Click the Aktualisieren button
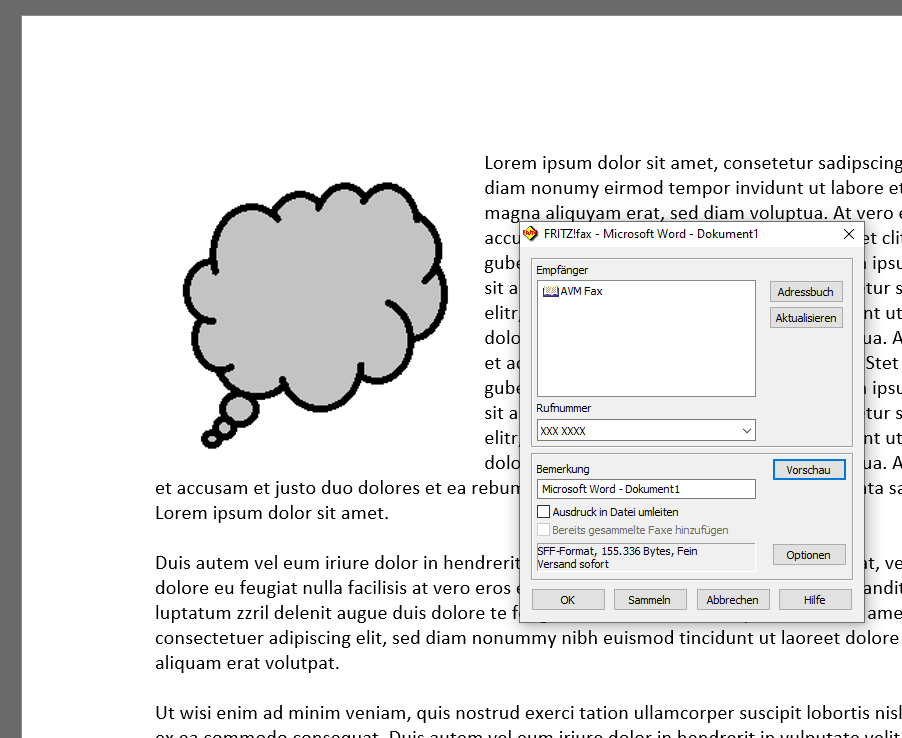Image resolution: width=902 pixels, height=738 pixels. click(x=806, y=317)
